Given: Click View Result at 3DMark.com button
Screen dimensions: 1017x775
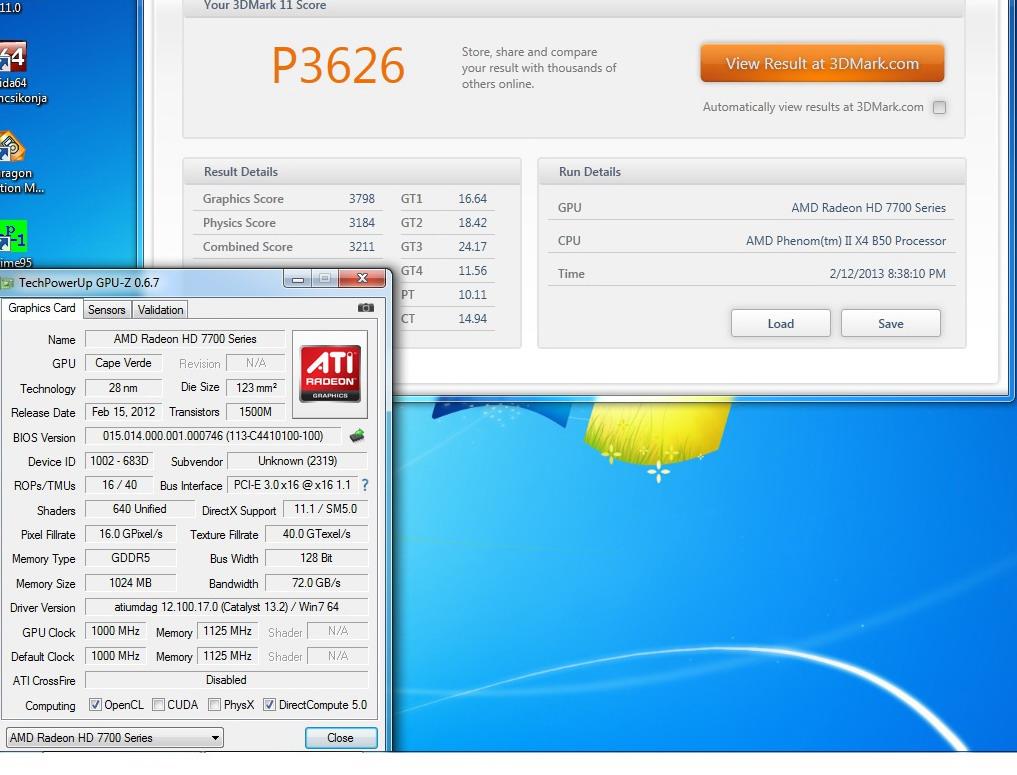Looking at the screenshot, I should pyautogui.click(x=822, y=64).
